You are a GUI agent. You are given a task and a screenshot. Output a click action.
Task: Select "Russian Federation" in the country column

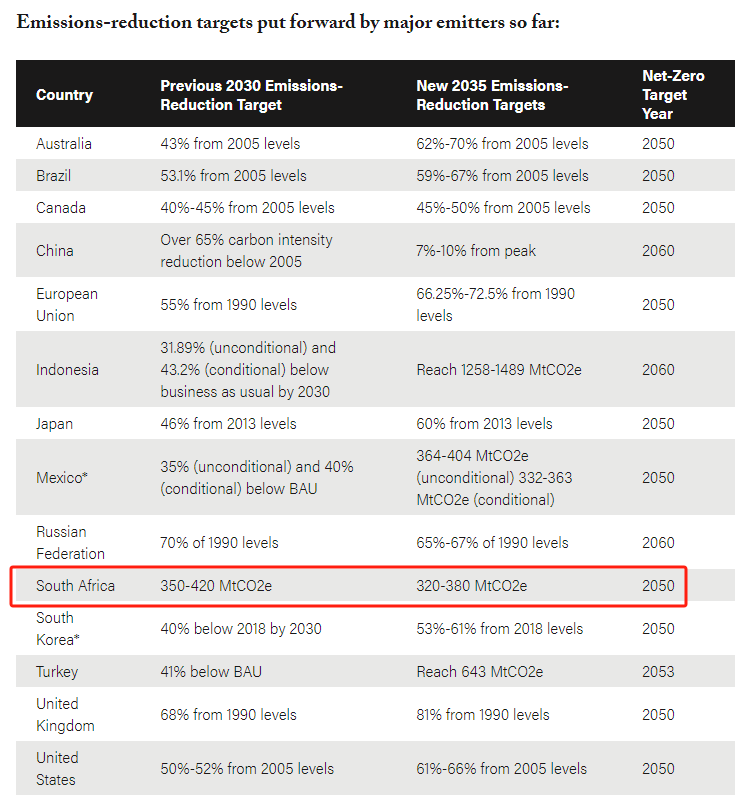70,543
